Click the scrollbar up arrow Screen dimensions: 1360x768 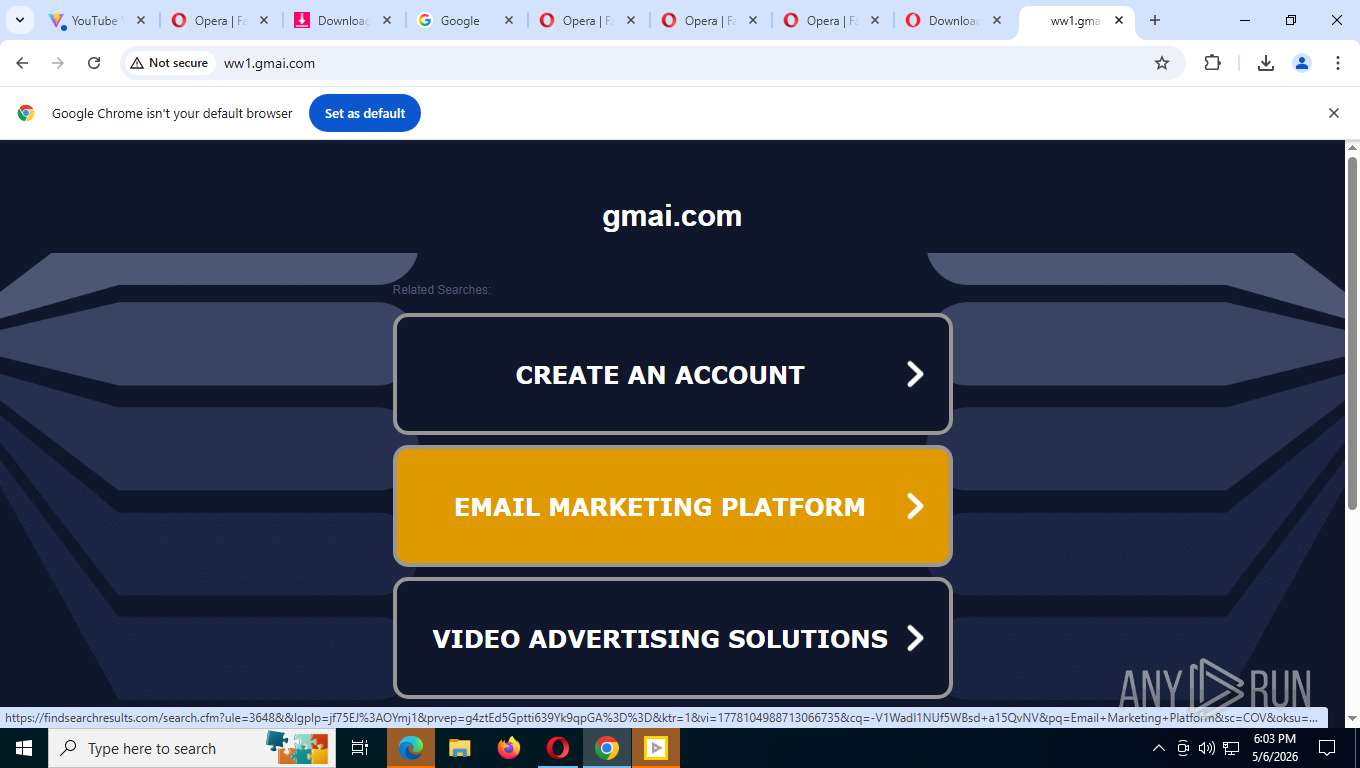tap(1352, 148)
